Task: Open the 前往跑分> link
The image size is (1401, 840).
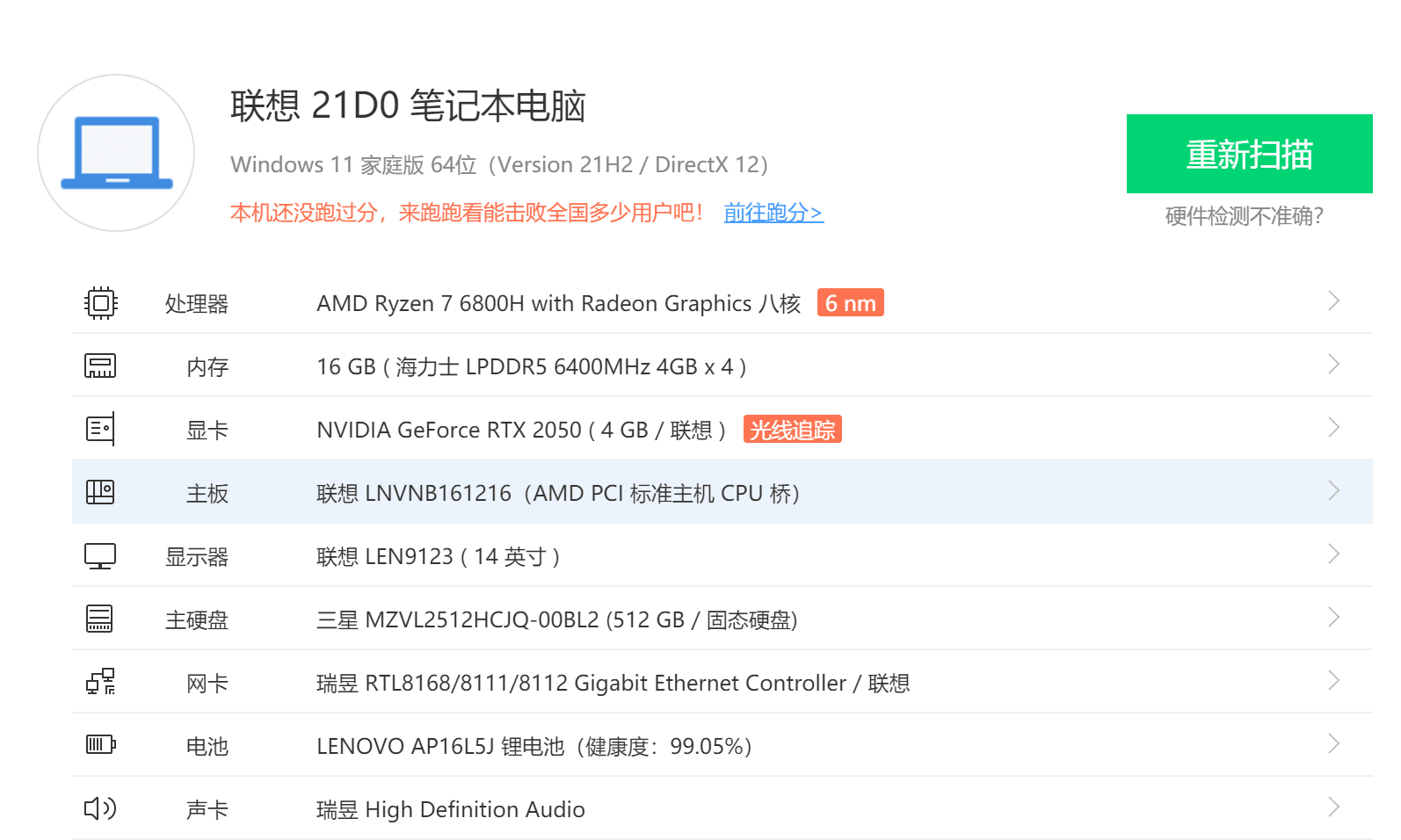Action: (773, 213)
